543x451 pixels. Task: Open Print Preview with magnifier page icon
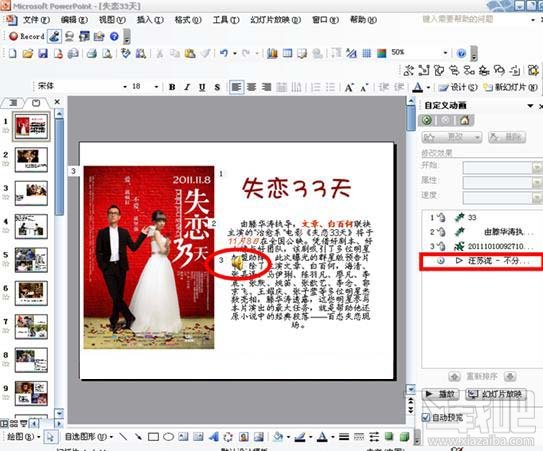point(107,53)
